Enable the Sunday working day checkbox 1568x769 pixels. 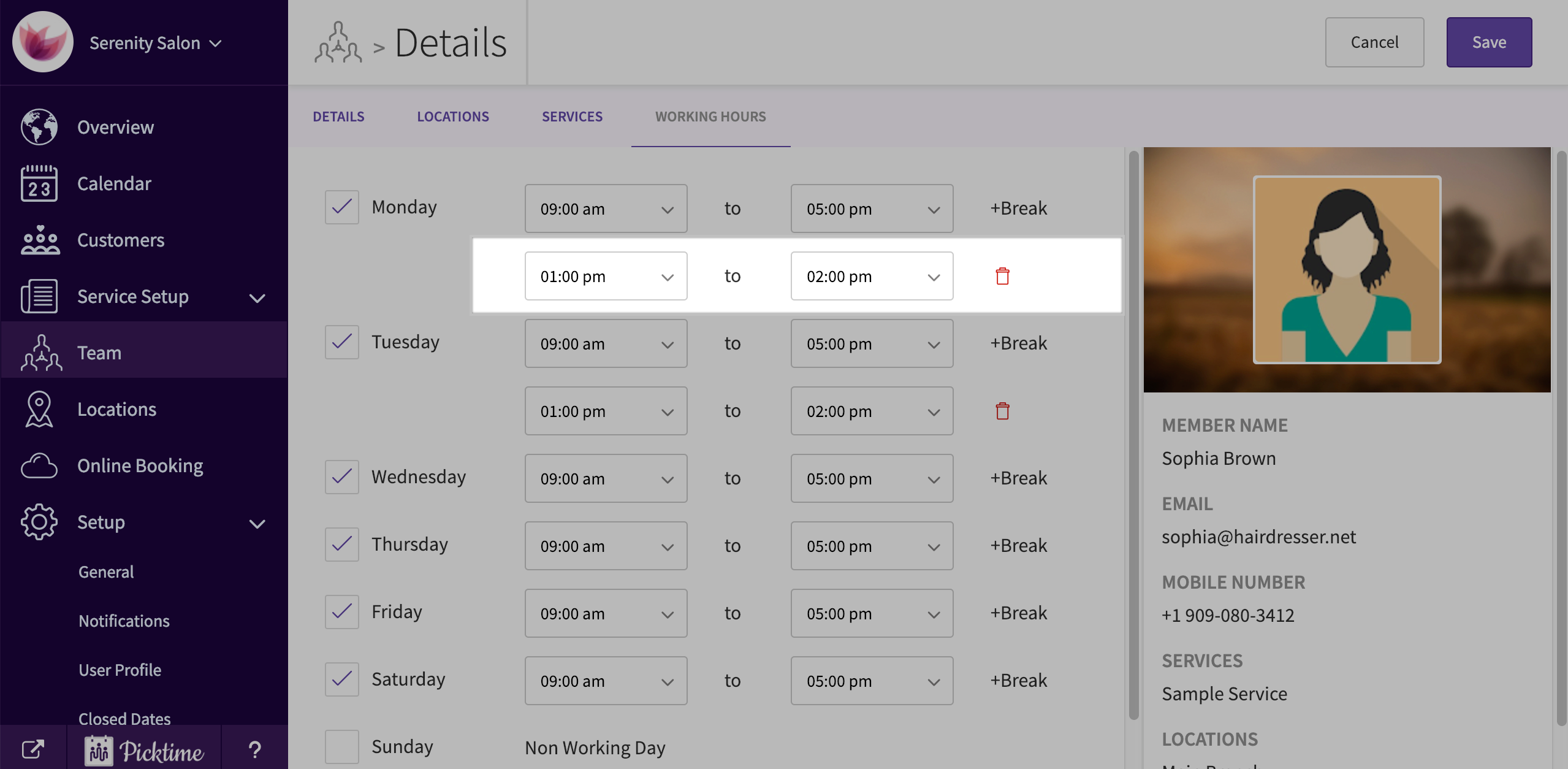(341, 746)
